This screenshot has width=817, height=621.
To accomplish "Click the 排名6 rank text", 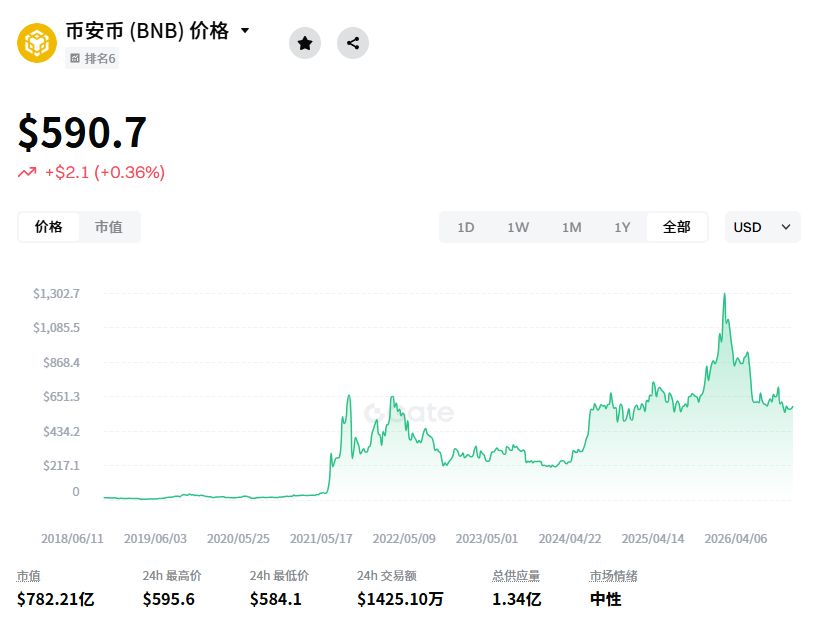I will 100,58.
